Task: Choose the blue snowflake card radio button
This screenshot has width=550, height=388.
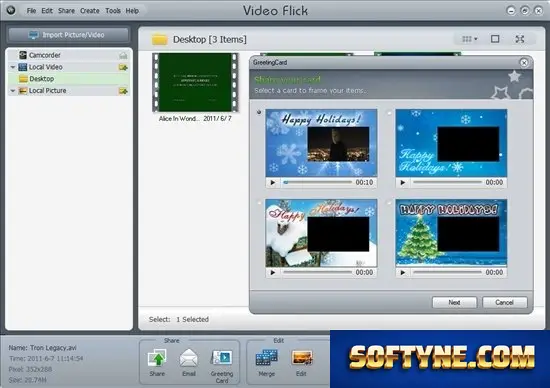Action: 389,112
